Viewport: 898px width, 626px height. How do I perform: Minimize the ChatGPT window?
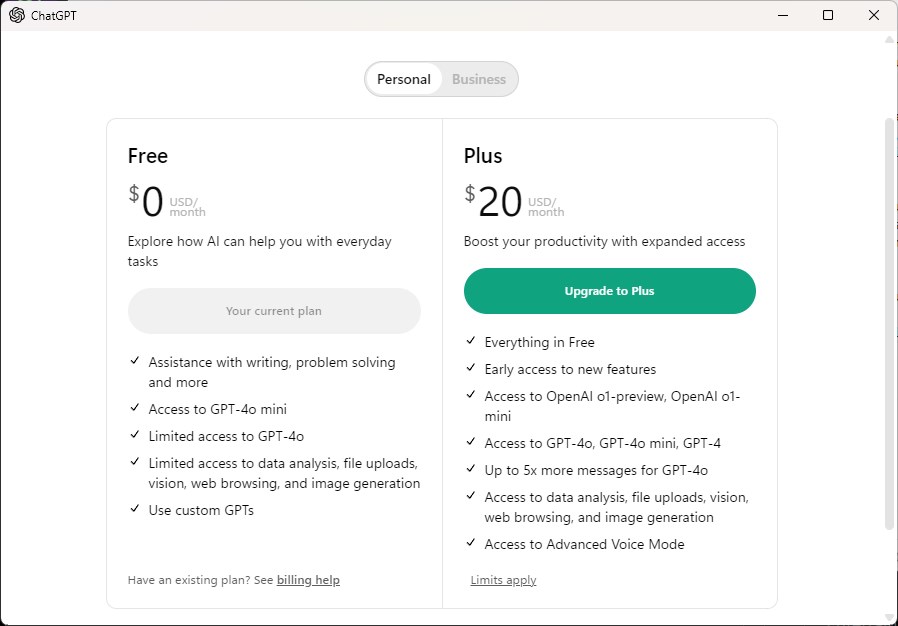(782, 15)
